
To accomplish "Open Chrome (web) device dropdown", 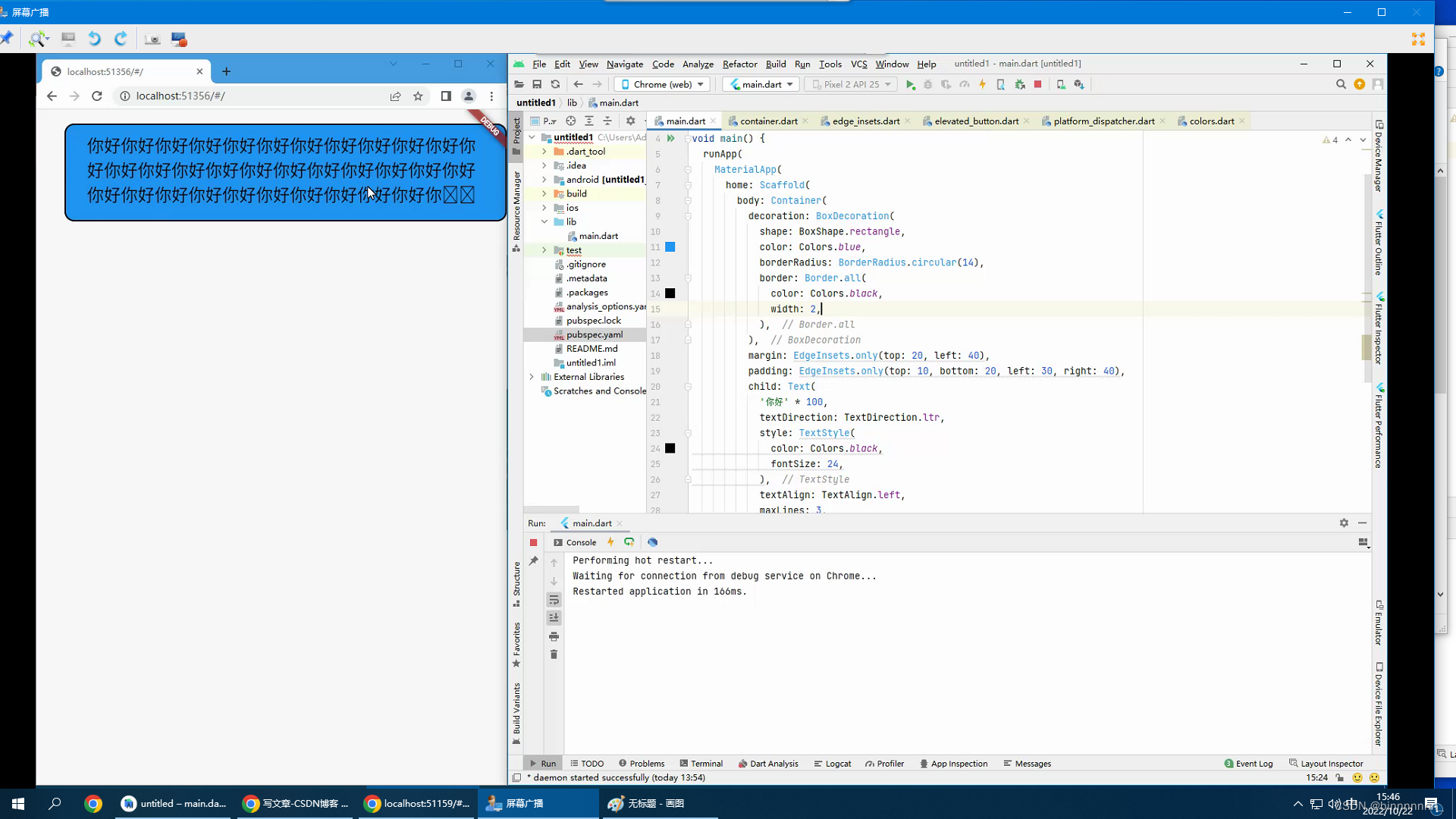I will pyautogui.click(x=664, y=84).
